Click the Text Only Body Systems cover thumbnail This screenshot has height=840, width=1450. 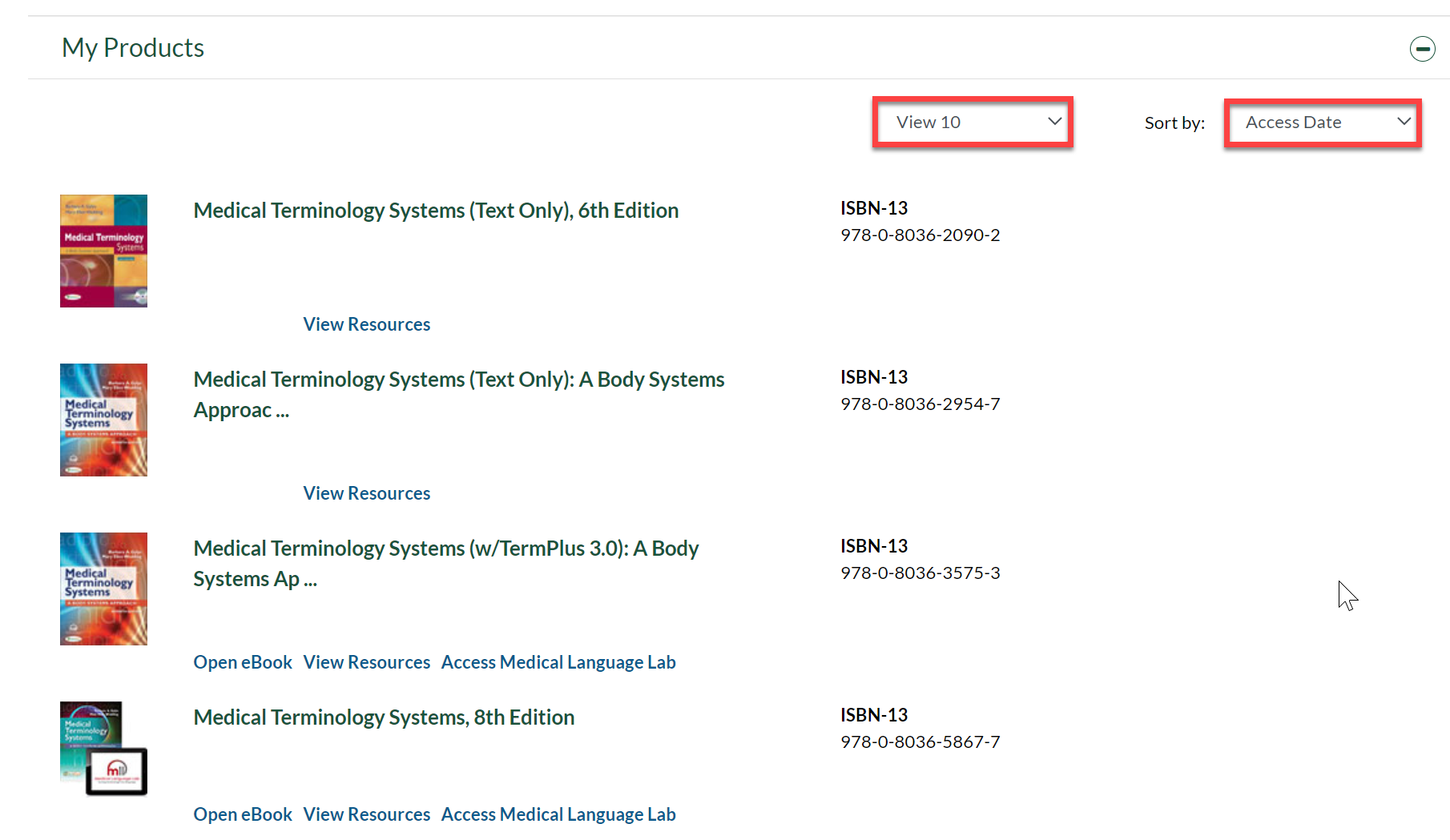(x=103, y=420)
